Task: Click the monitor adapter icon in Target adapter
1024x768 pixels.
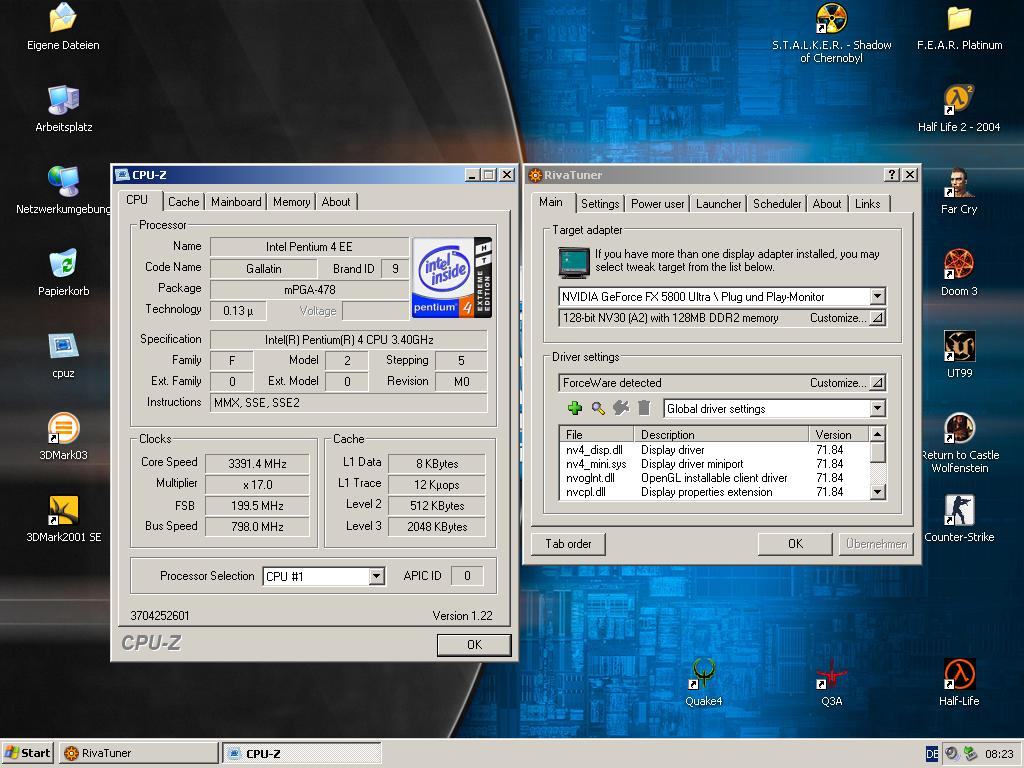Action: click(574, 263)
